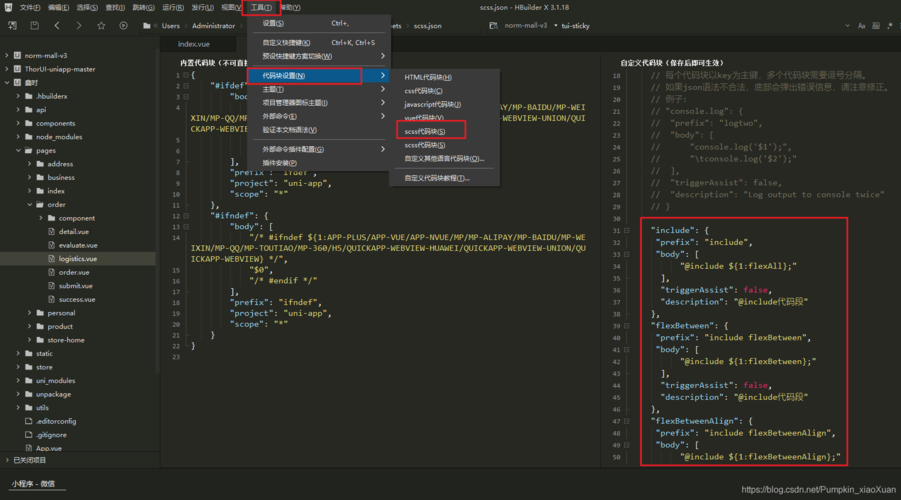Viewport: 901px width, 500px height.
Task: Open the 查找(I) menu
Action: click(115, 7)
